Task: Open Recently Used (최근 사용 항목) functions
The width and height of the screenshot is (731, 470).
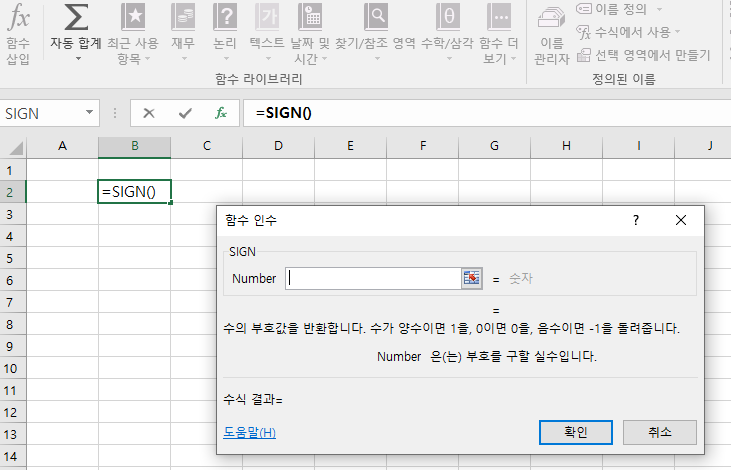Action: 133,17
